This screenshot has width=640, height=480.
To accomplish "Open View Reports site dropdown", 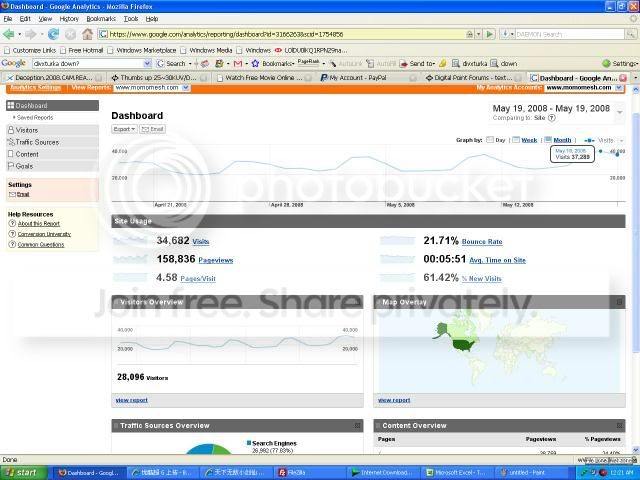I will coord(186,88).
